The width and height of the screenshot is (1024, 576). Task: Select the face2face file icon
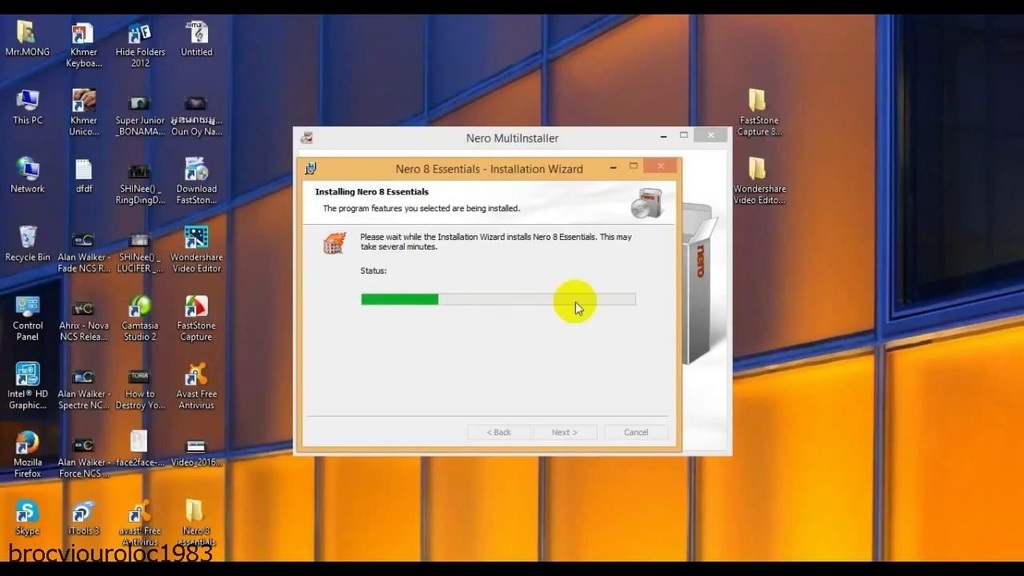(140, 448)
